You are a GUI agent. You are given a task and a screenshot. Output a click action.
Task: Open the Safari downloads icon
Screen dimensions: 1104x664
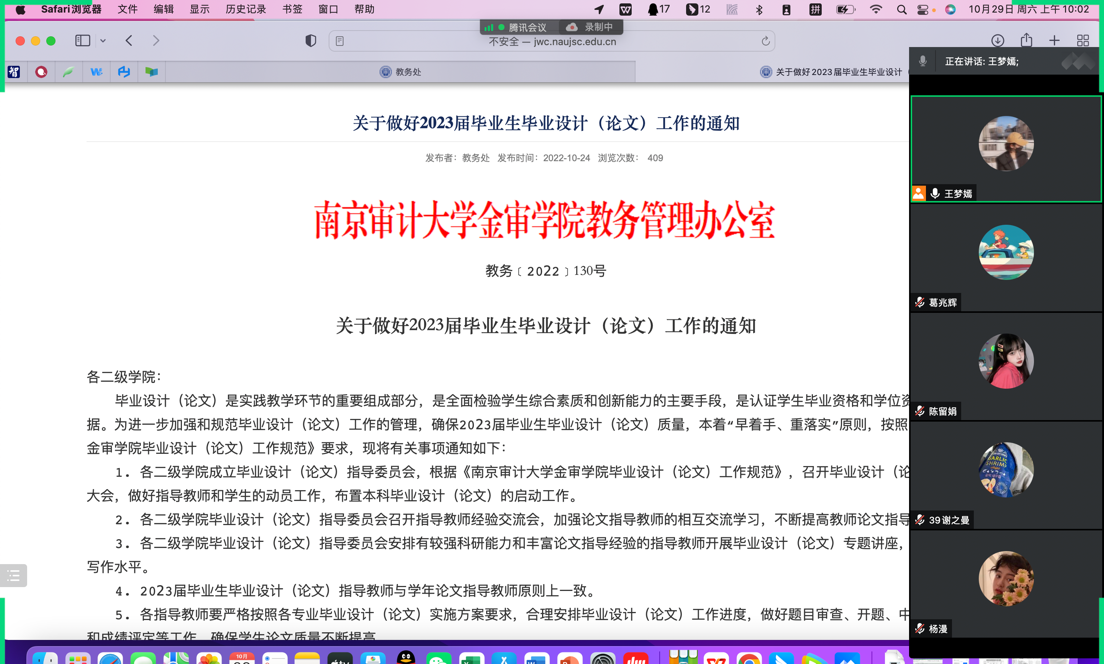click(997, 41)
